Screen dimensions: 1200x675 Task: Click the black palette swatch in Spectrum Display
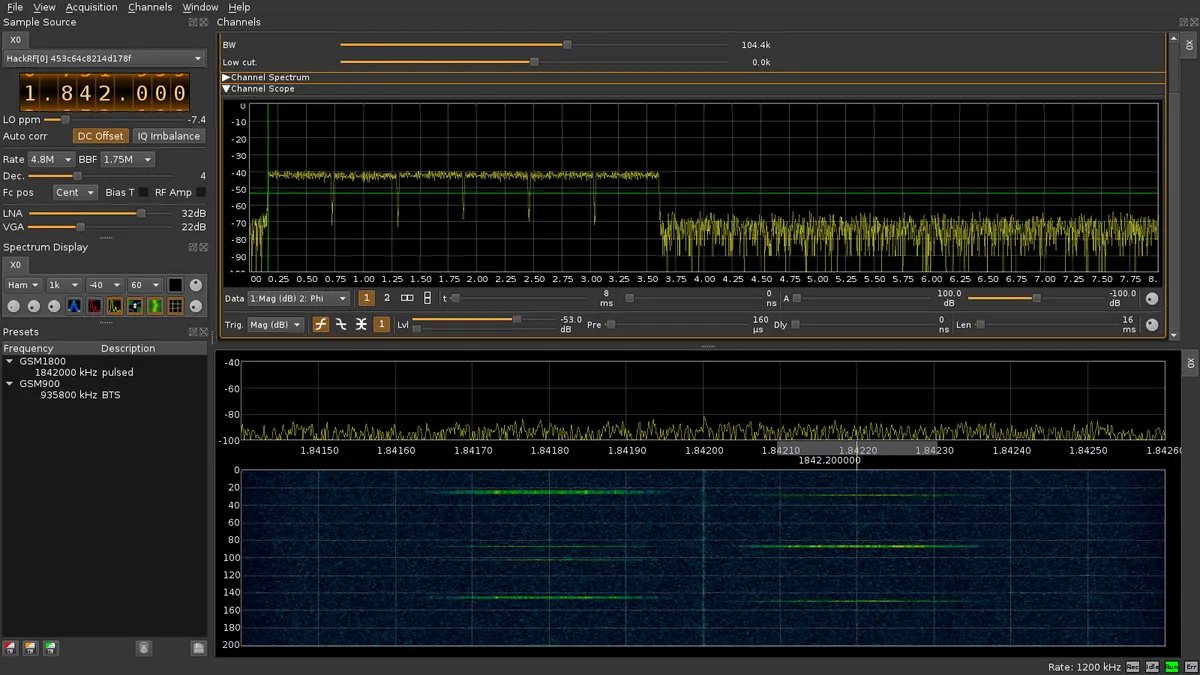[174, 285]
